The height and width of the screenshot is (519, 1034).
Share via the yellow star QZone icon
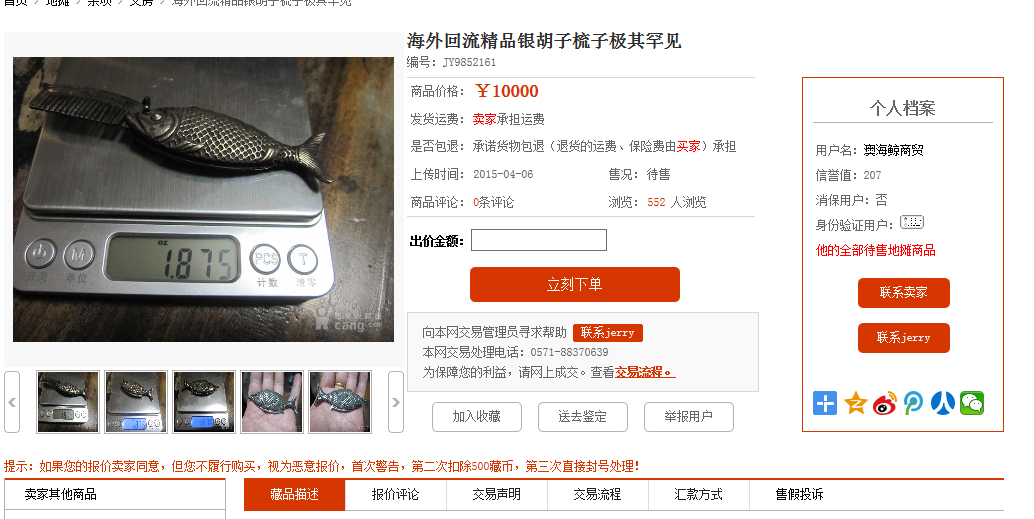(x=855, y=403)
